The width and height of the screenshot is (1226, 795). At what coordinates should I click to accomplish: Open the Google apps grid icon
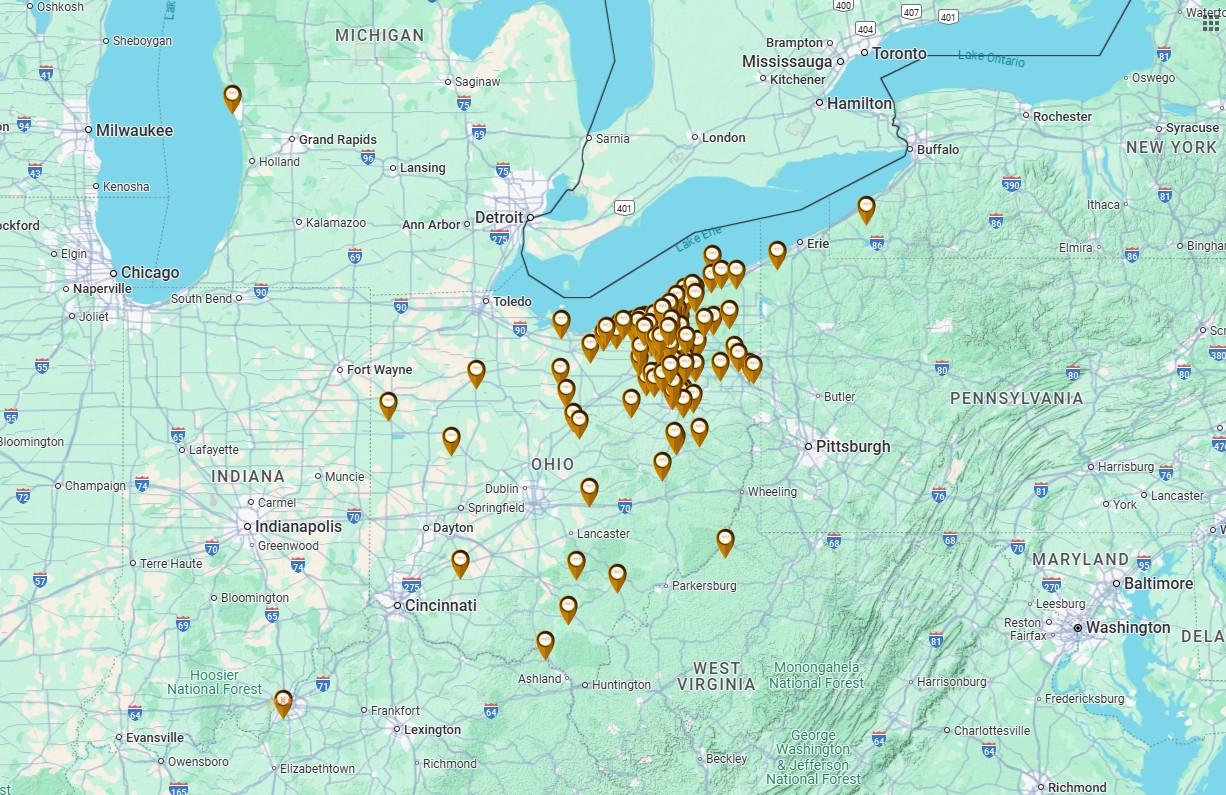[x=1211, y=23]
